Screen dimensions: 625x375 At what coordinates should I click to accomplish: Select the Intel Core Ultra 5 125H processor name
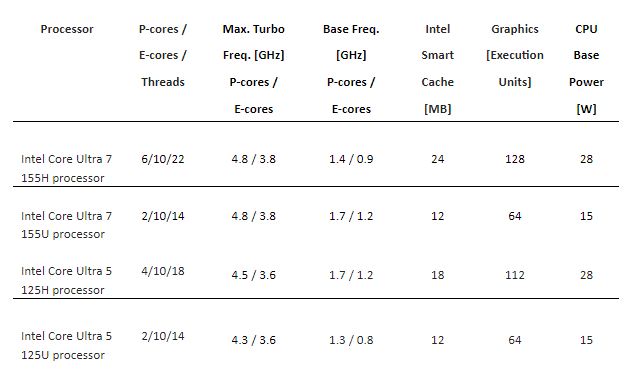pos(67,280)
